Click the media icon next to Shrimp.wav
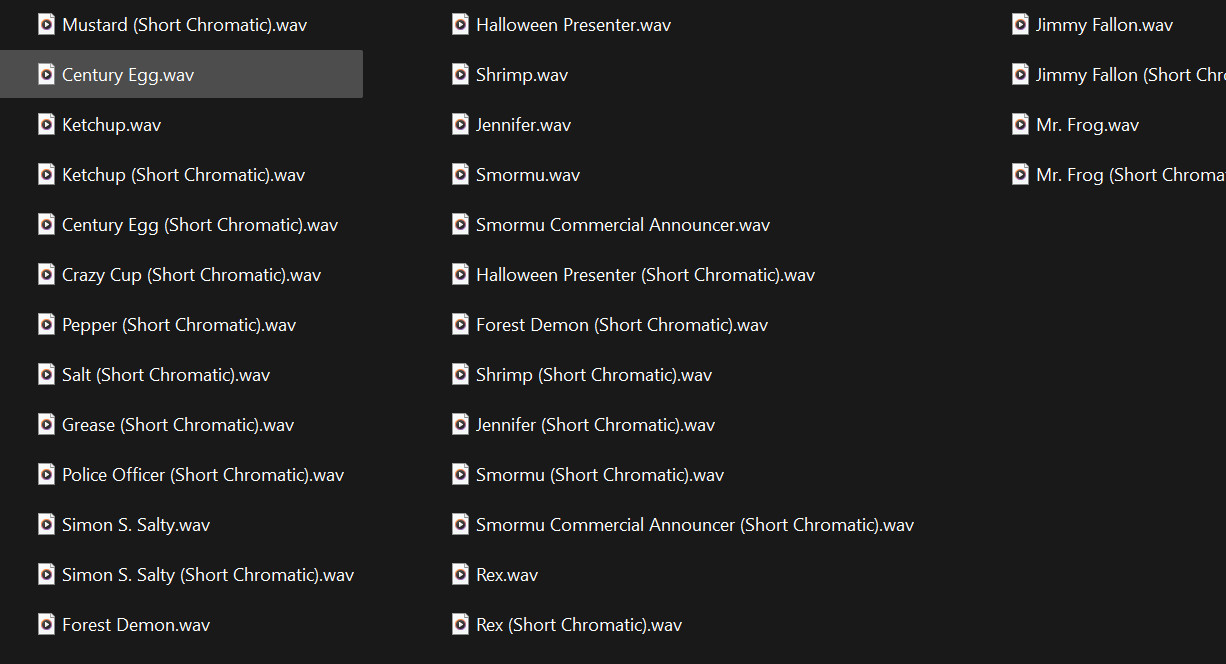The image size is (1226, 664). pyautogui.click(x=460, y=74)
